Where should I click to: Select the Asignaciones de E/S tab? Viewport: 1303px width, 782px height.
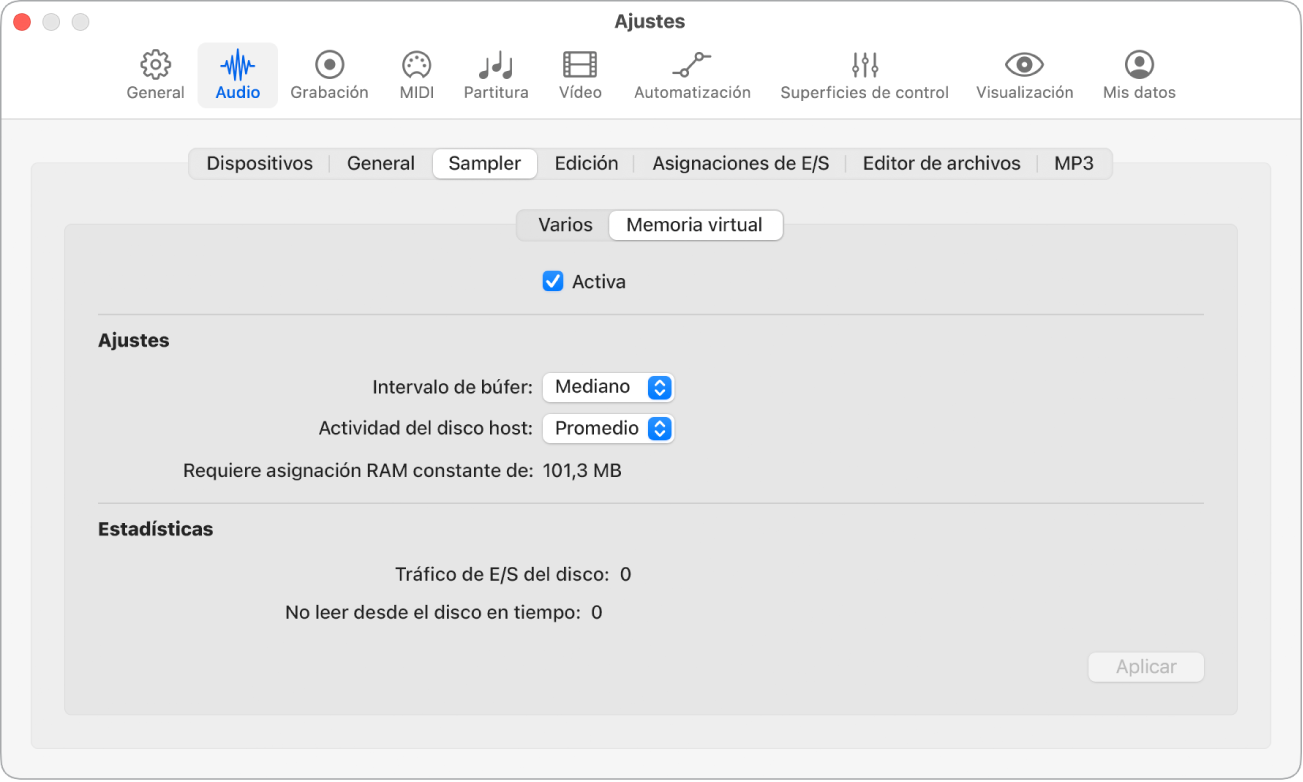[x=741, y=164]
